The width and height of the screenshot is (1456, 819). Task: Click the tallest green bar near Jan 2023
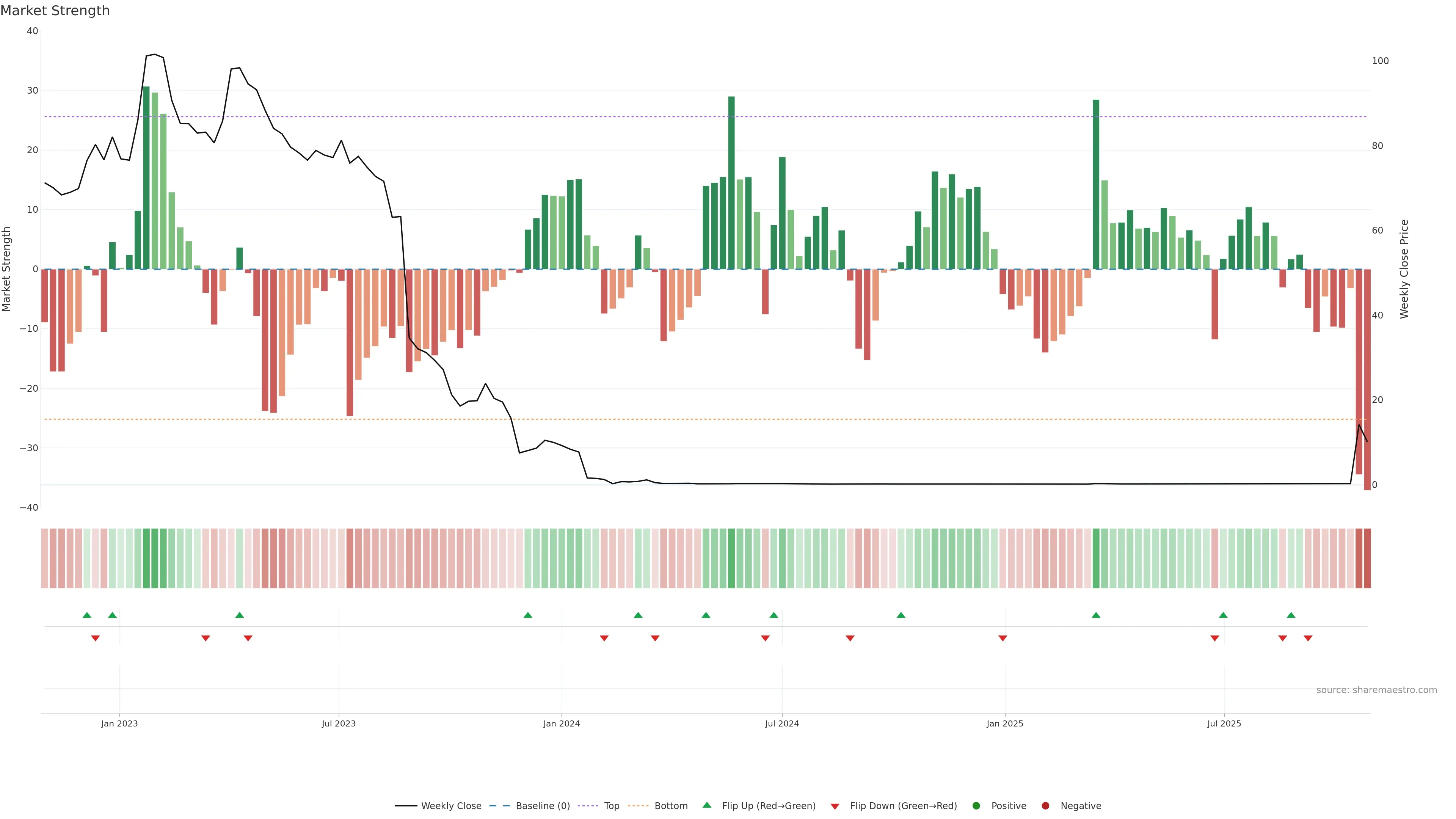pyautogui.click(x=146, y=177)
